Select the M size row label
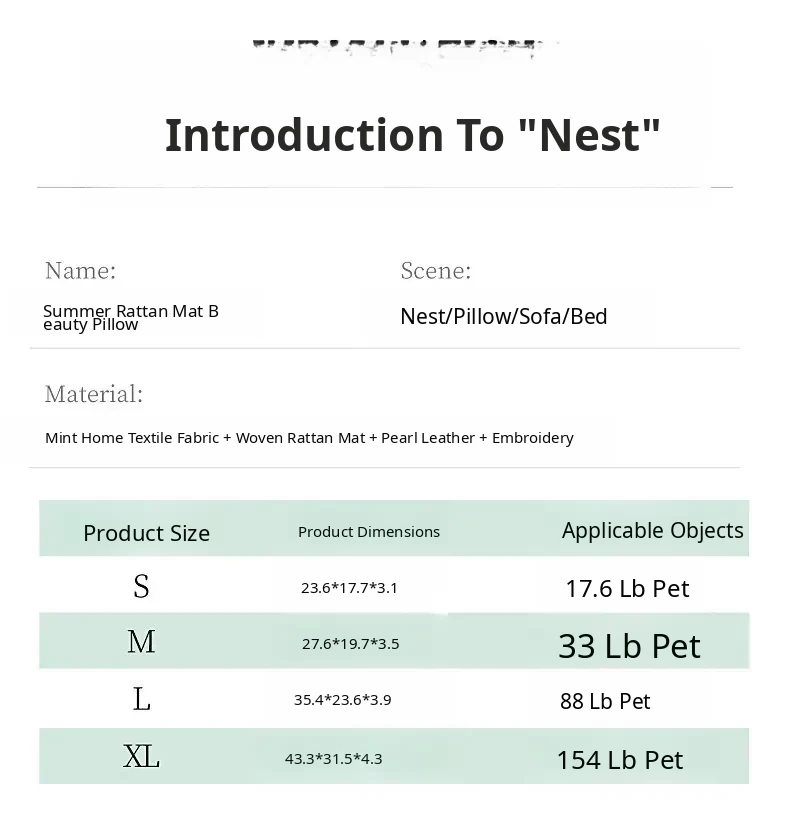 pos(141,642)
